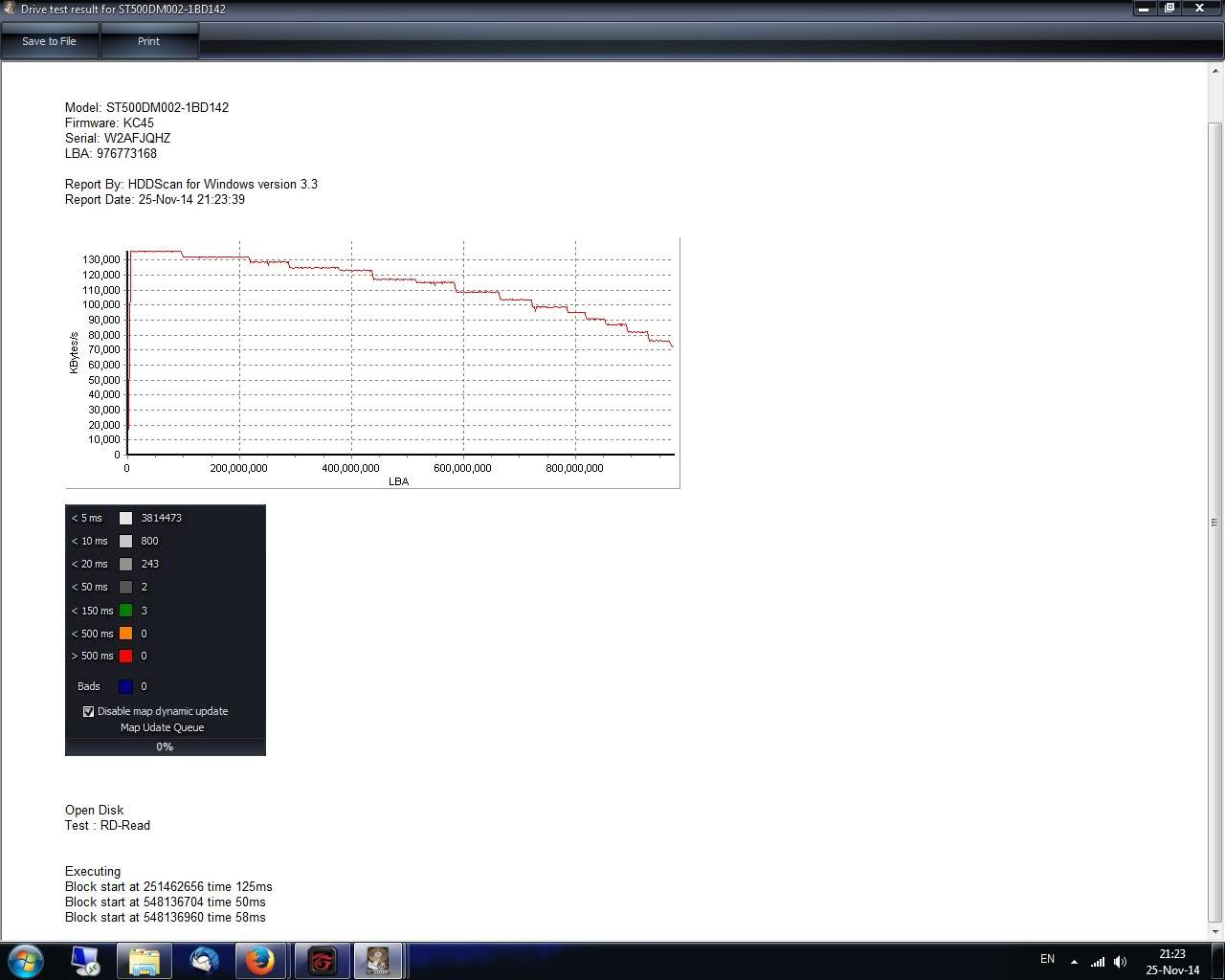Click the red > 500 ms swatch

(125, 656)
